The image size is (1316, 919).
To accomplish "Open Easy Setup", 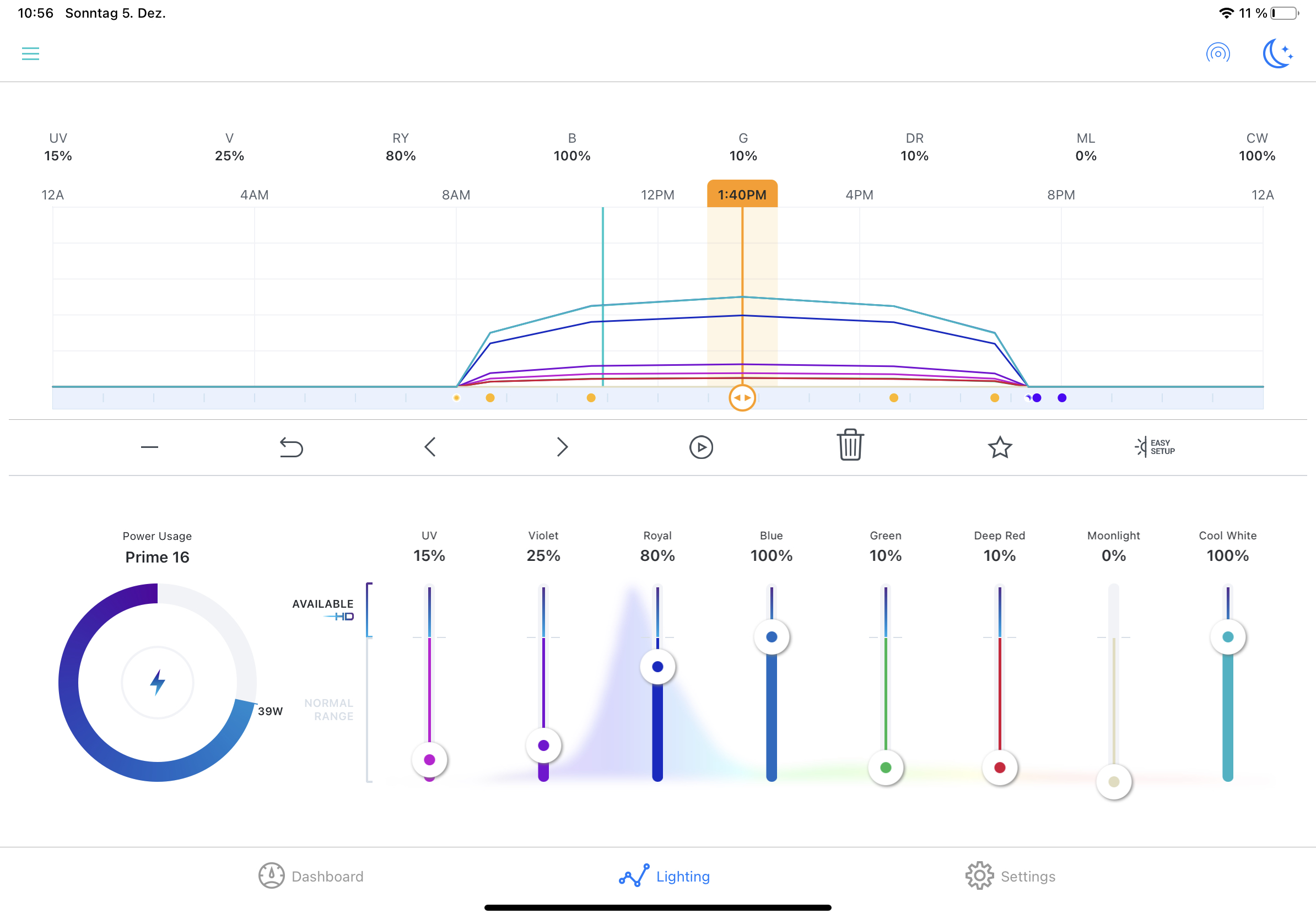I will (x=1155, y=447).
